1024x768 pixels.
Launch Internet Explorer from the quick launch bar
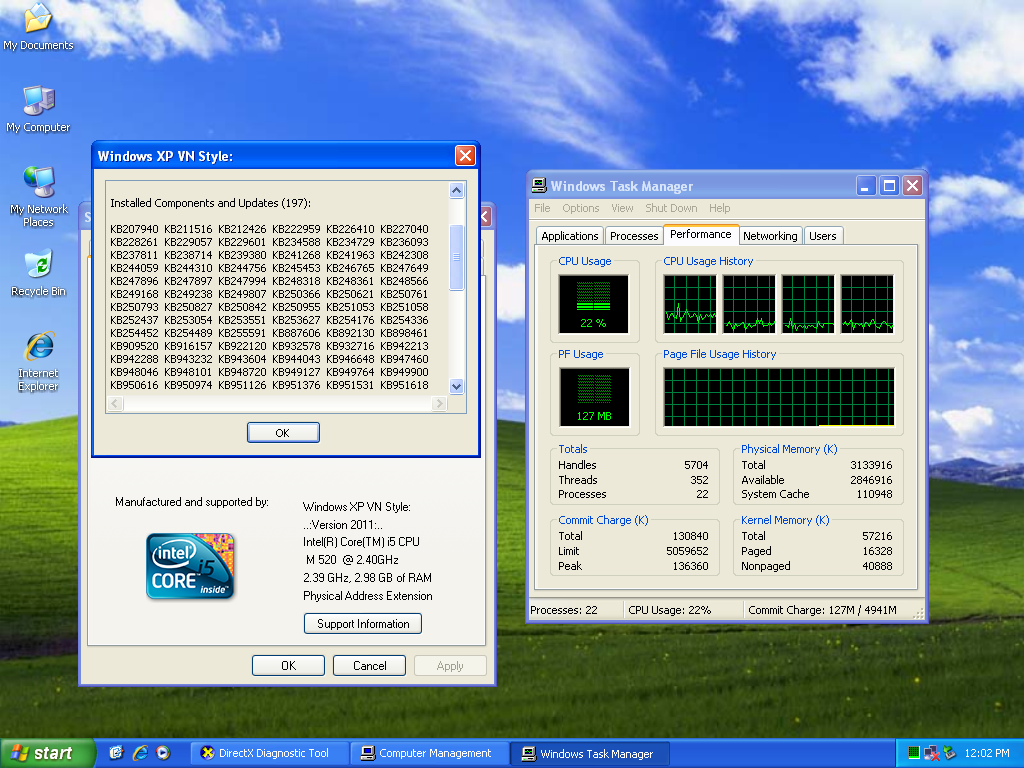point(140,753)
